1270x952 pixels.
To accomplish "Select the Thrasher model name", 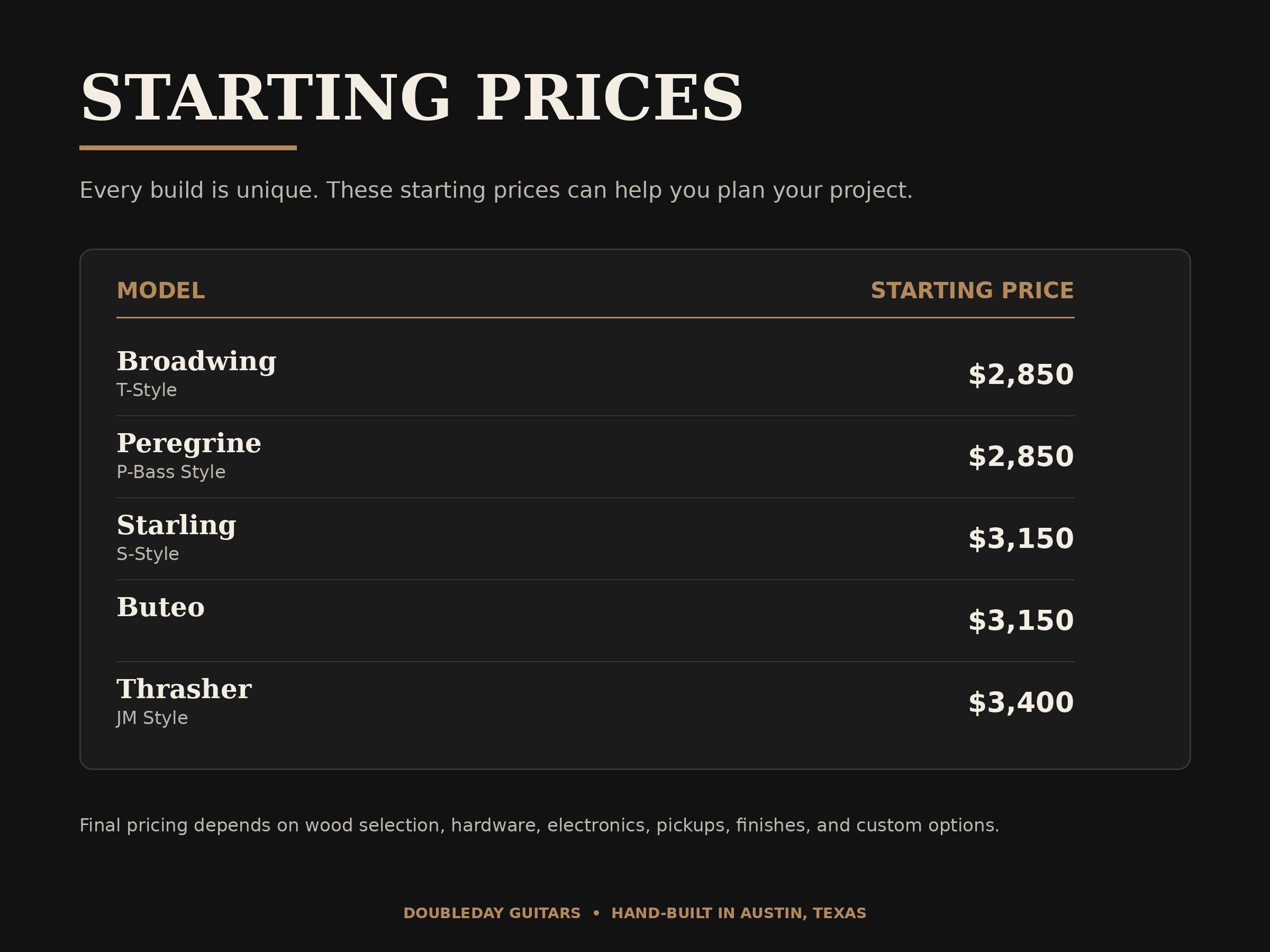I will coord(184,689).
